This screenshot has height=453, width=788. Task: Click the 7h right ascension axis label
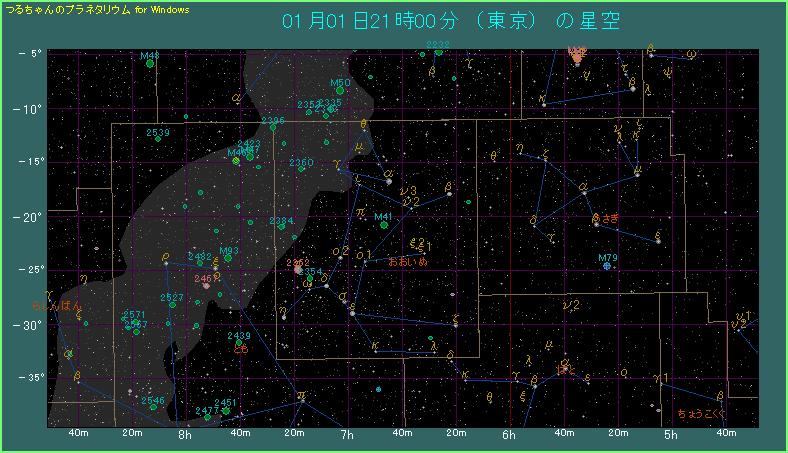coord(347,435)
